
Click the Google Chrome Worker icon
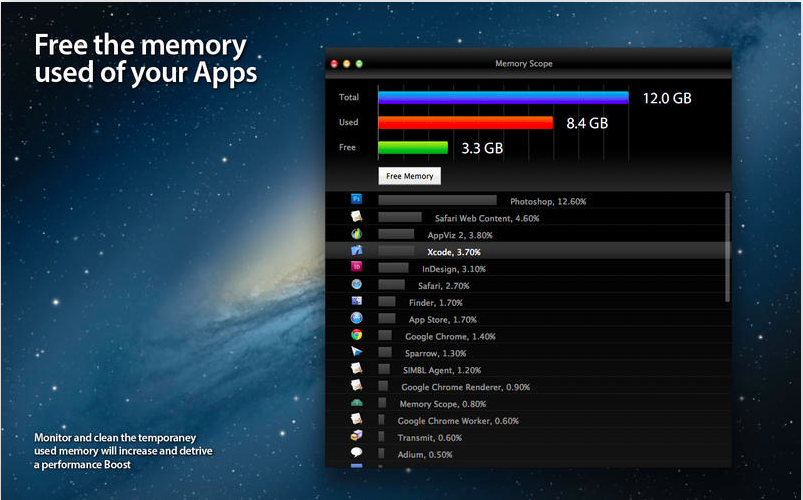(356, 419)
